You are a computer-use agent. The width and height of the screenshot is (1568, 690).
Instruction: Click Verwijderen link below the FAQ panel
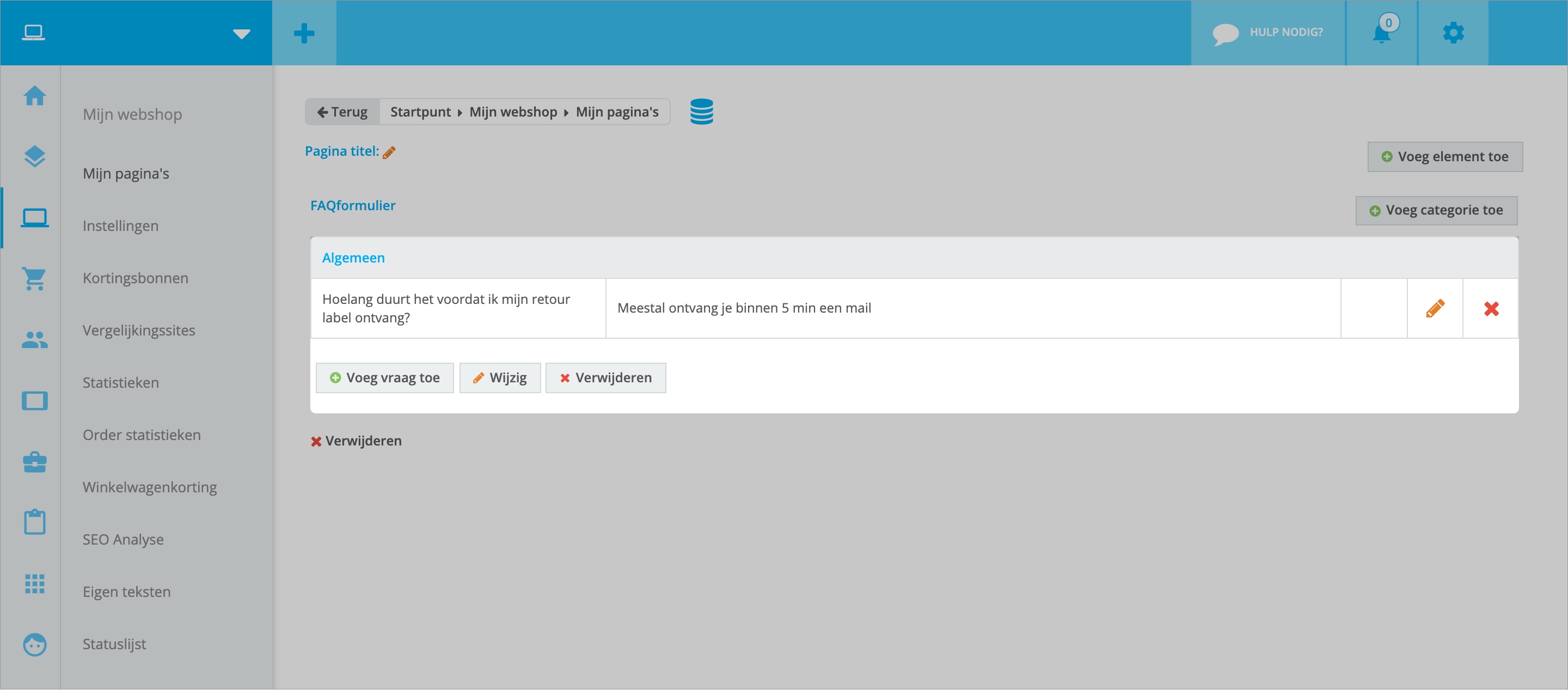click(356, 441)
